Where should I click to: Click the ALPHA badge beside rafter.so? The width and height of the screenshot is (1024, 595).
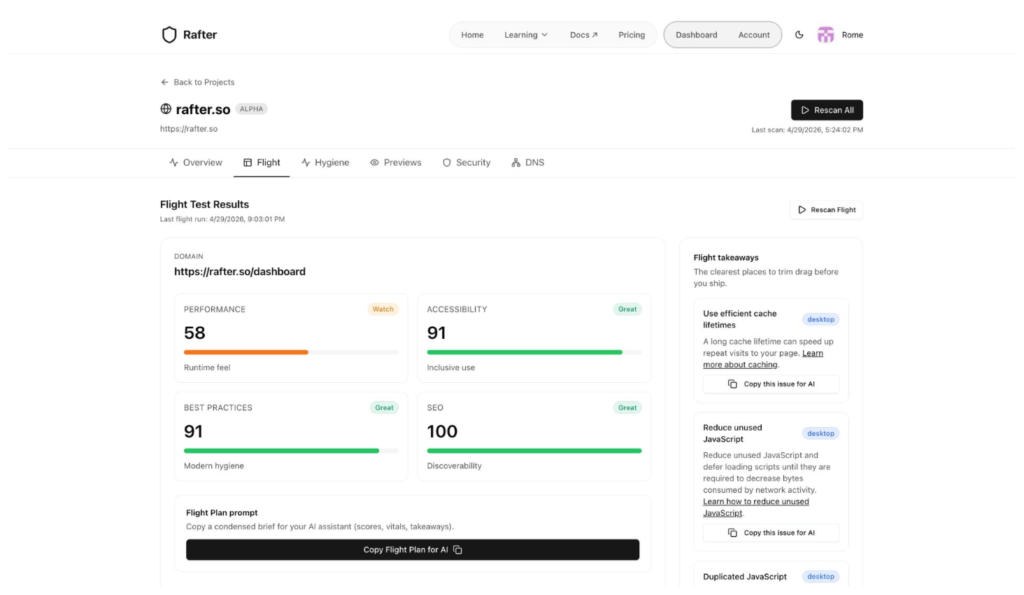pos(251,109)
